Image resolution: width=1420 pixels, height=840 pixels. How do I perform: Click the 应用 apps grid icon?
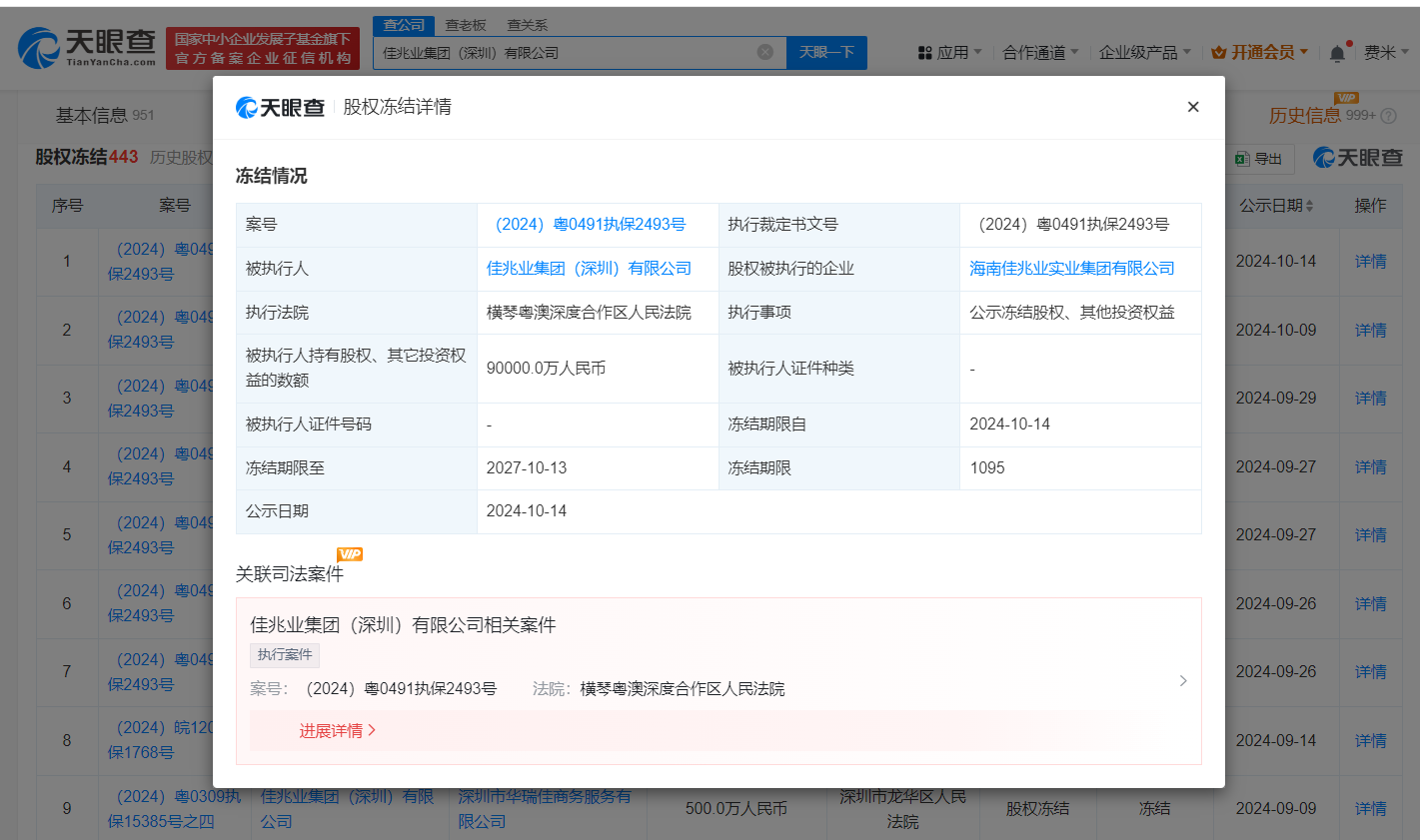click(924, 53)
